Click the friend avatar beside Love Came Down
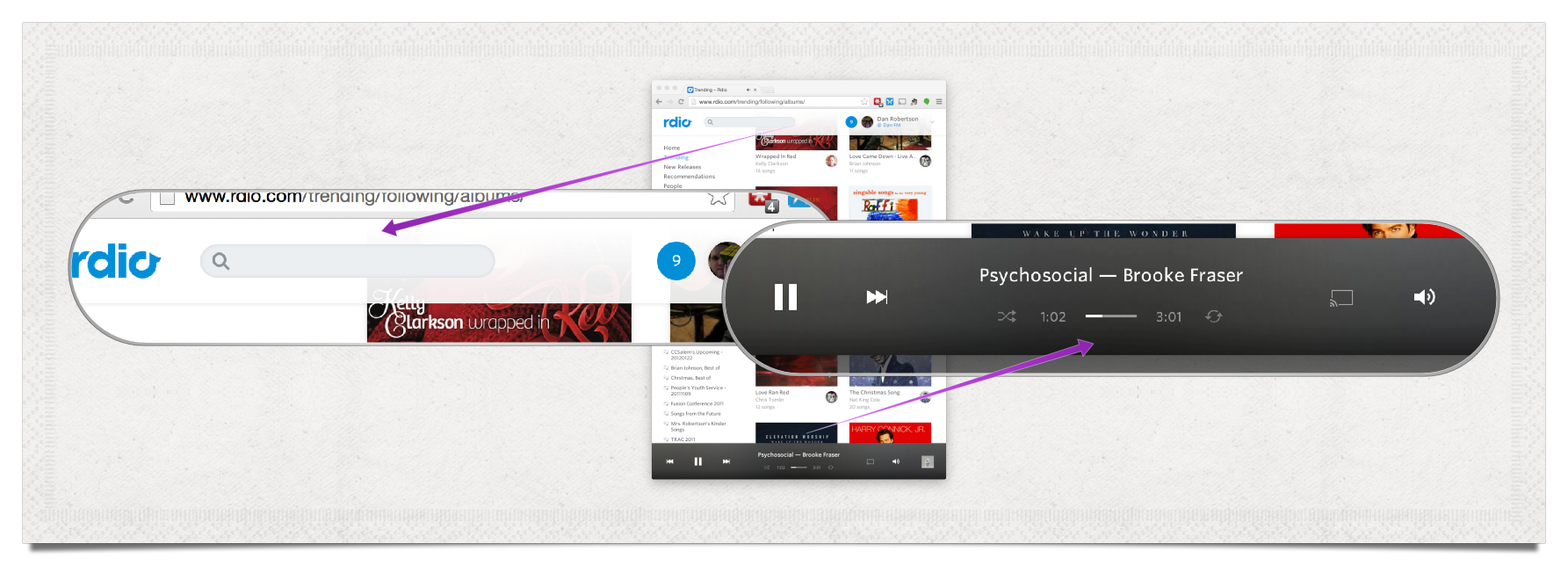 click(x=925, y=161)
